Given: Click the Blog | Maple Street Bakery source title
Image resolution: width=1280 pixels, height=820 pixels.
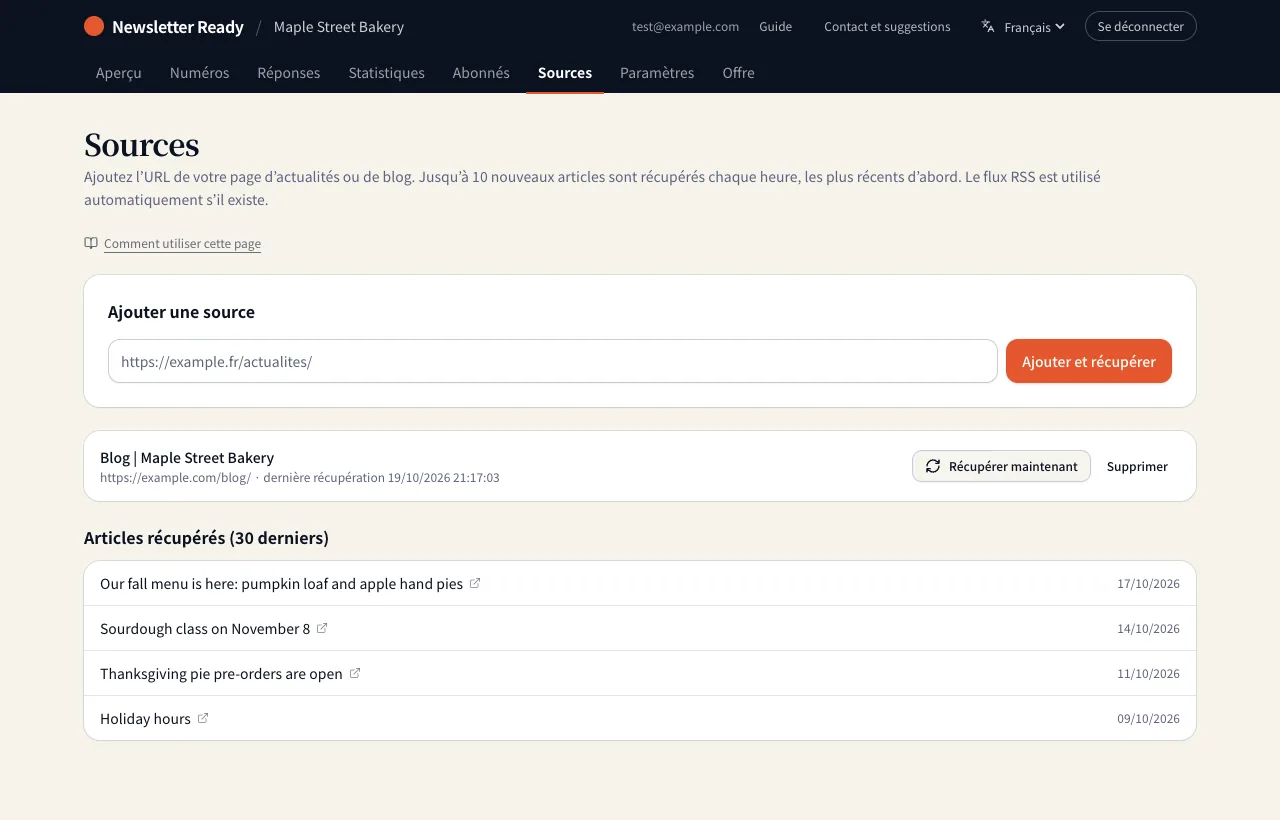Looking at the screenshot, I should tap(187, 457).
